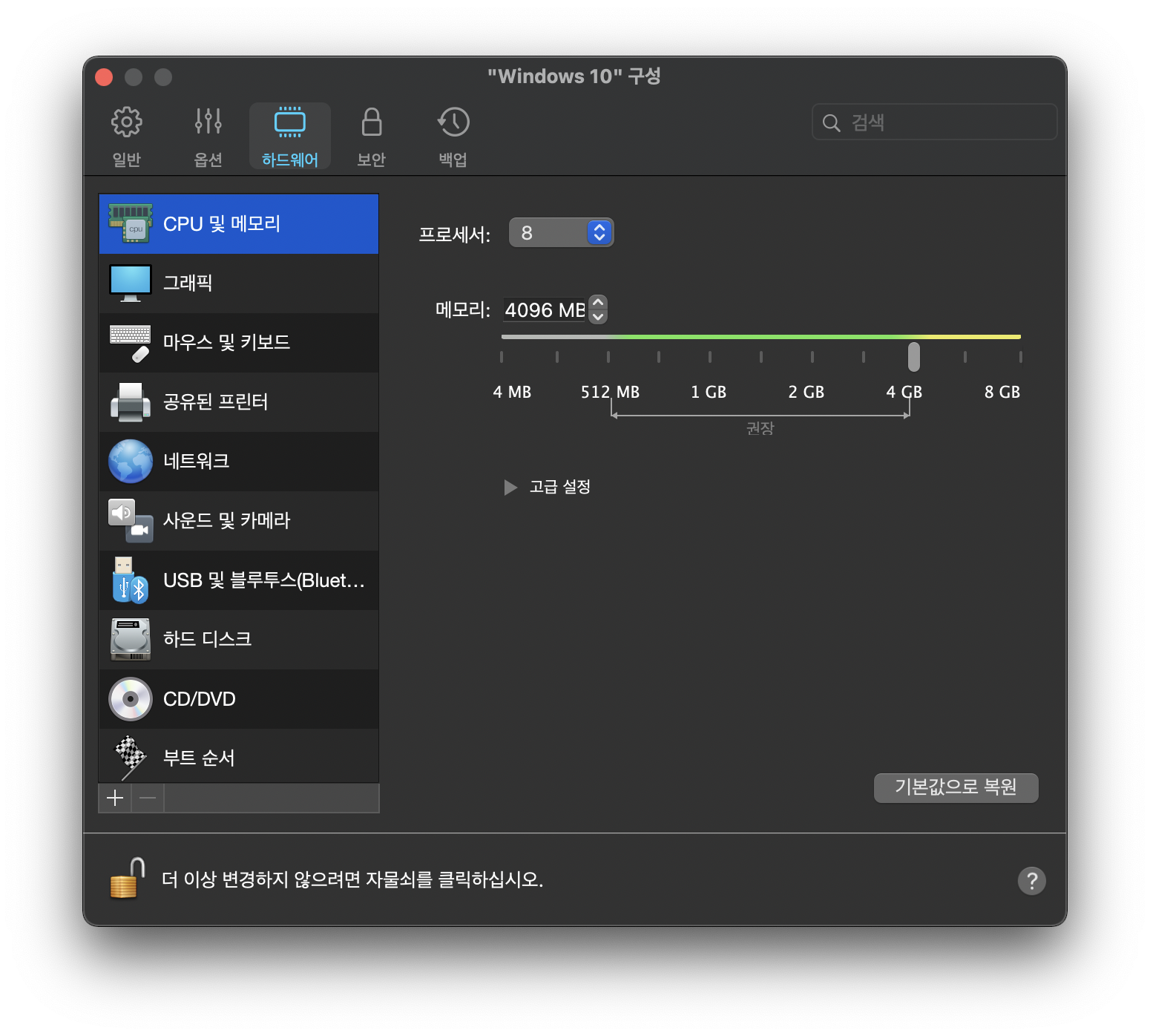Close the Windows 10 configuration window
The image size is (1150, 1036).
104,77
